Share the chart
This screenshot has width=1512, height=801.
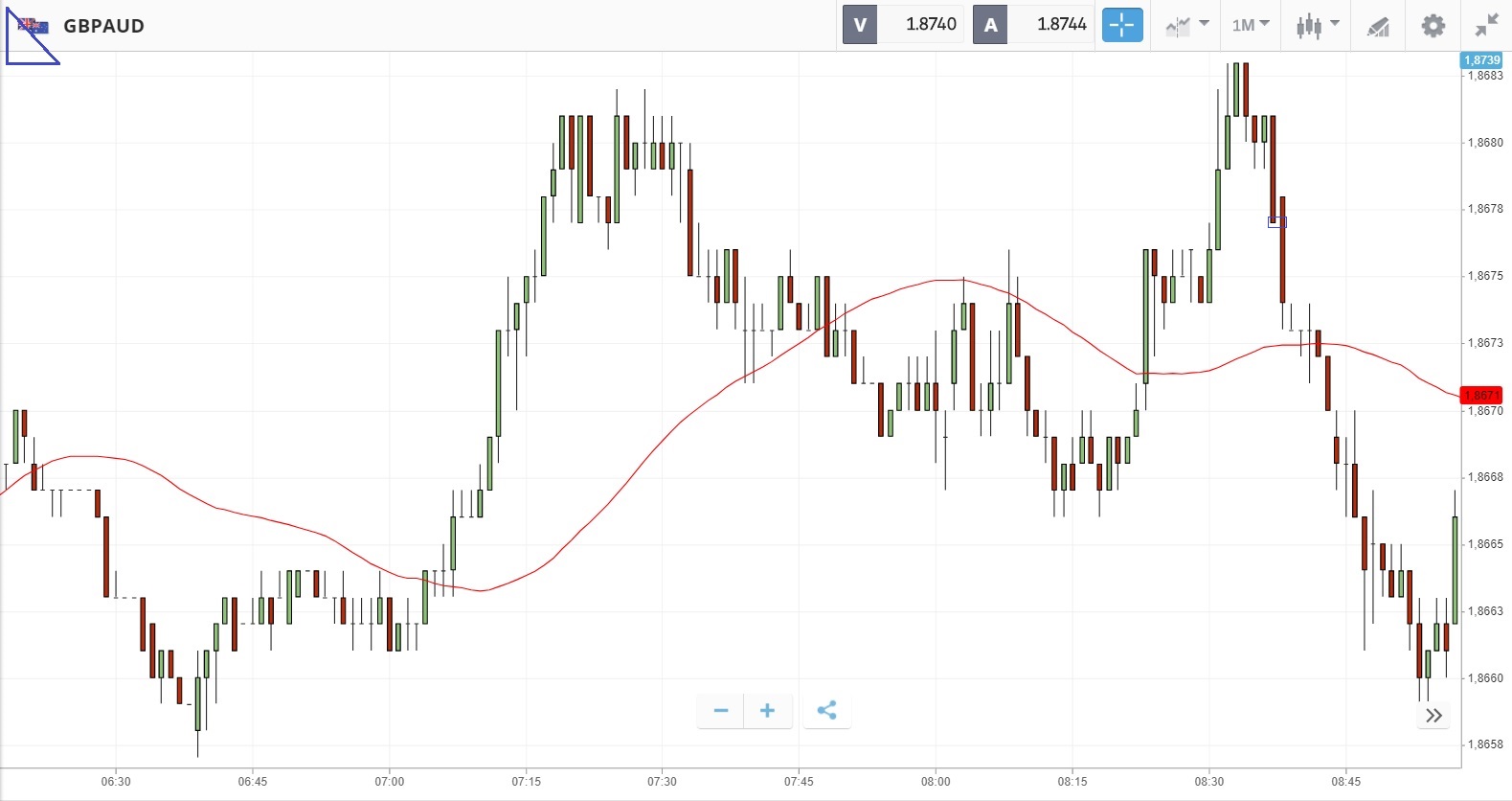(826, 711)
